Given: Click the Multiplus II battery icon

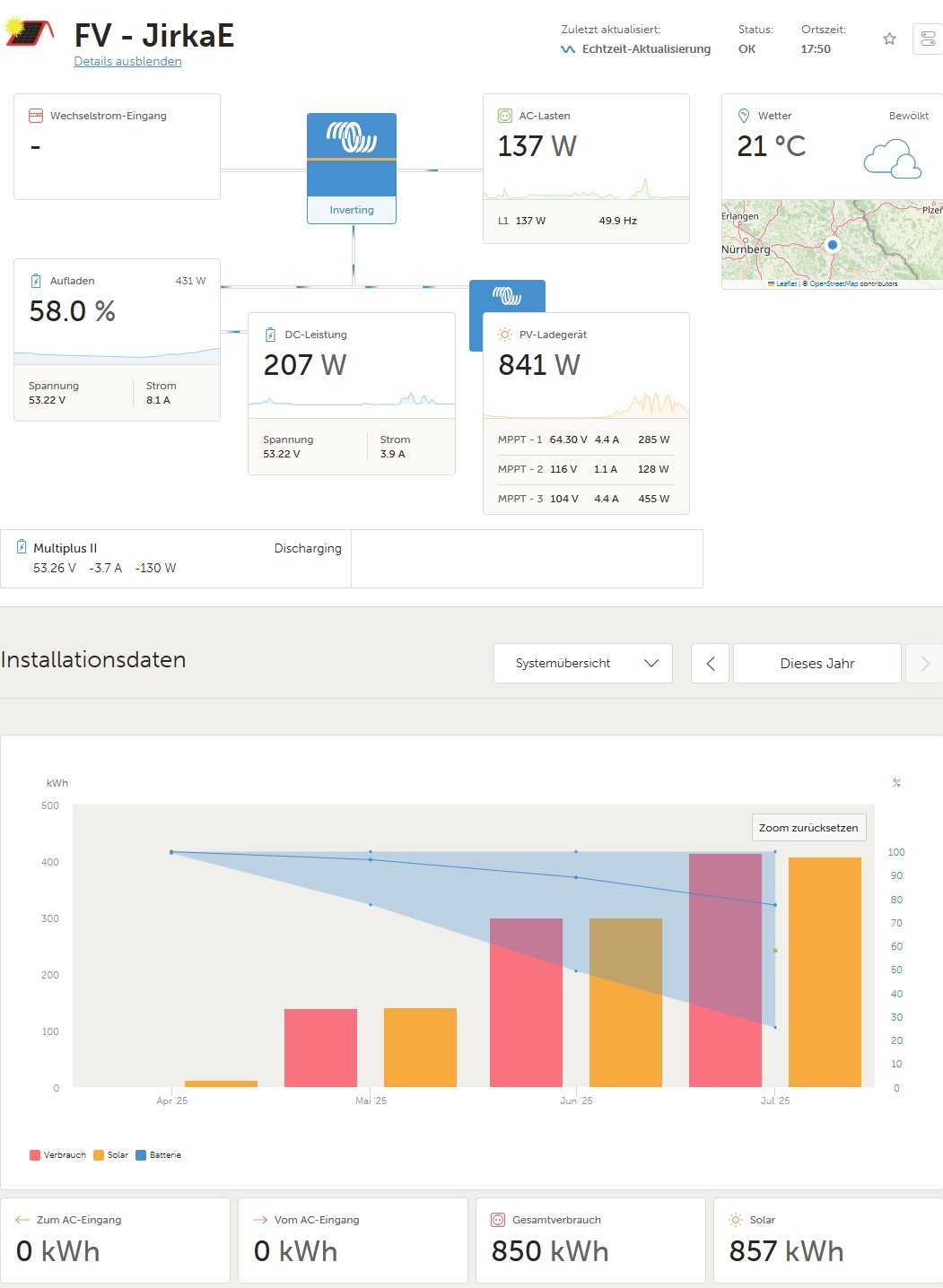Looking at the screenshot, I should coord(22,547).
